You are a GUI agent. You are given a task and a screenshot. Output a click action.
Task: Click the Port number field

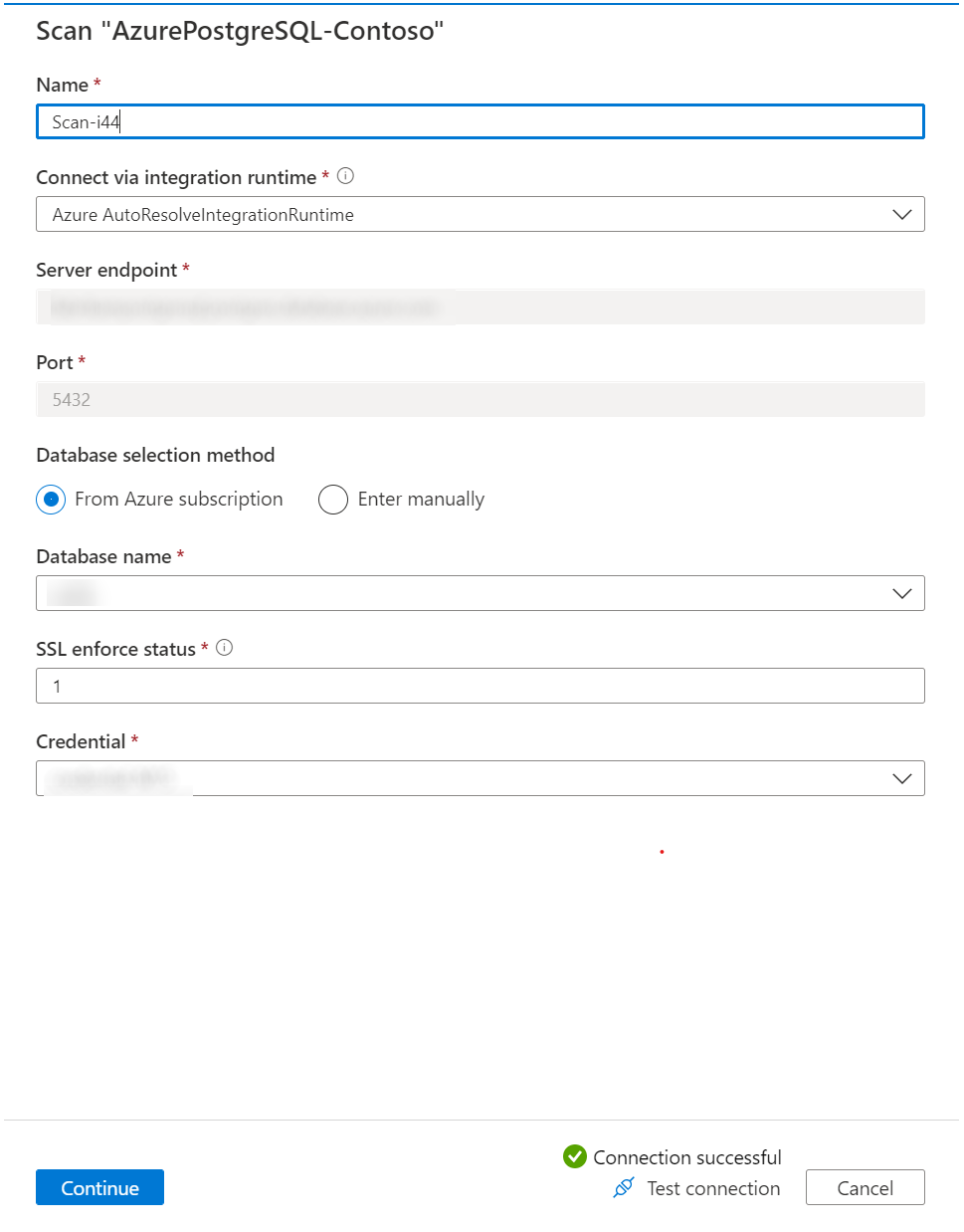click(481, 399)
